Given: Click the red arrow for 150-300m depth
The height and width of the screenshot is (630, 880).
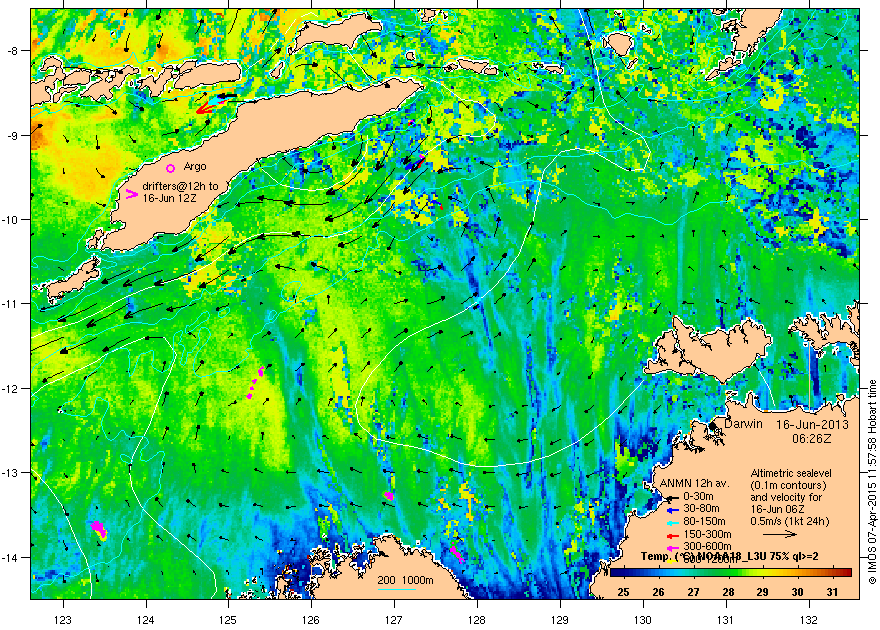Looking at the screenshot, I should coord(672,535).
